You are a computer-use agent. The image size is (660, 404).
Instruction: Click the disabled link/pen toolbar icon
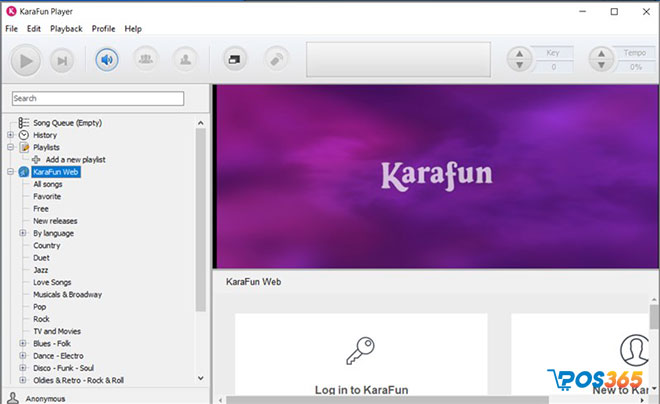(x=276, y=60)
